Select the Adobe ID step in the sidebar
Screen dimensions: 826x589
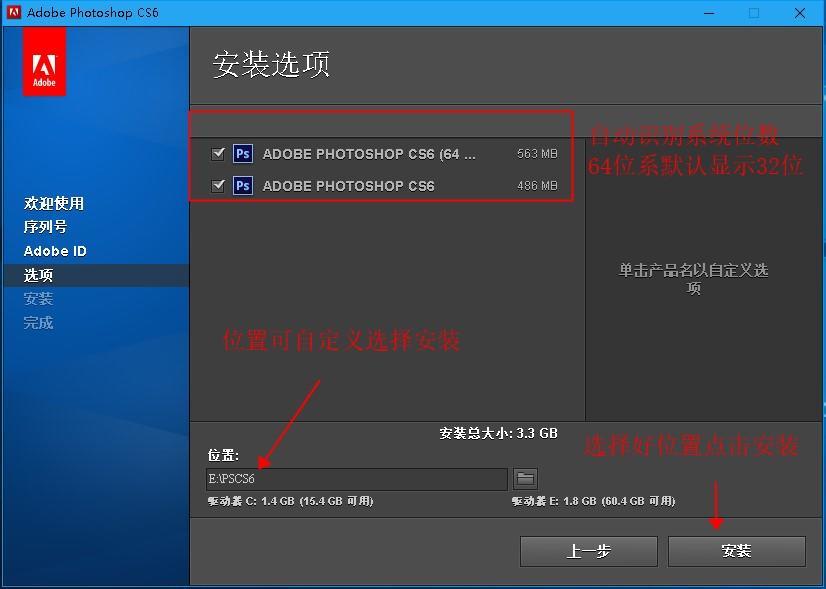pos(55,251)
